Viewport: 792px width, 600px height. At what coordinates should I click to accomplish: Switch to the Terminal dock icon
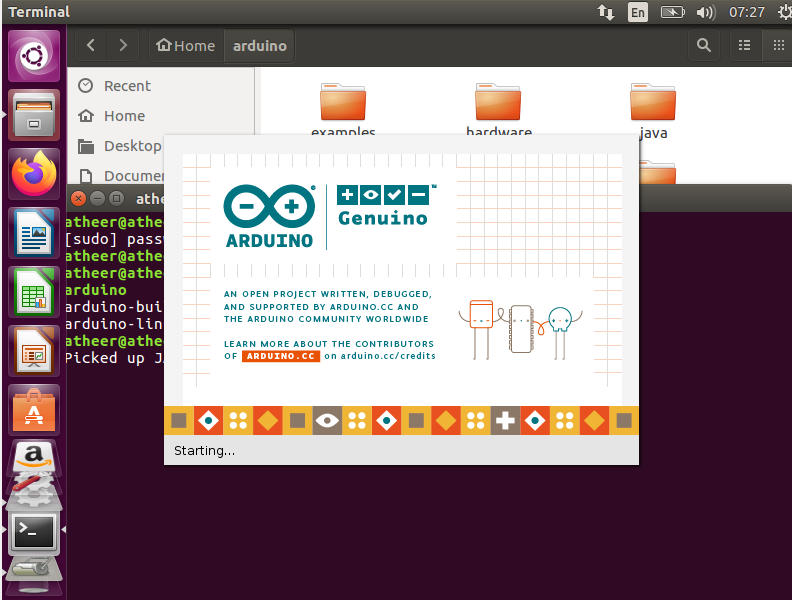(x=34, y=533)
